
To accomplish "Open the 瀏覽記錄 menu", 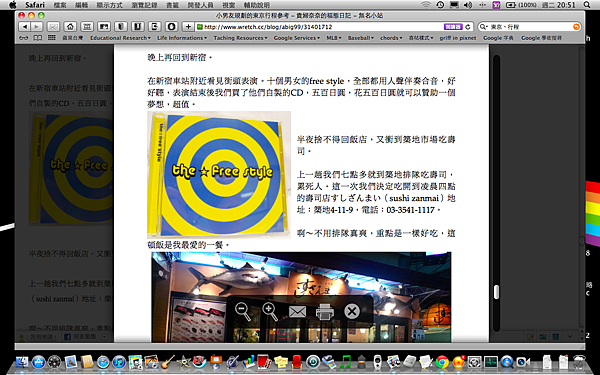I will [x=144, y=5].
